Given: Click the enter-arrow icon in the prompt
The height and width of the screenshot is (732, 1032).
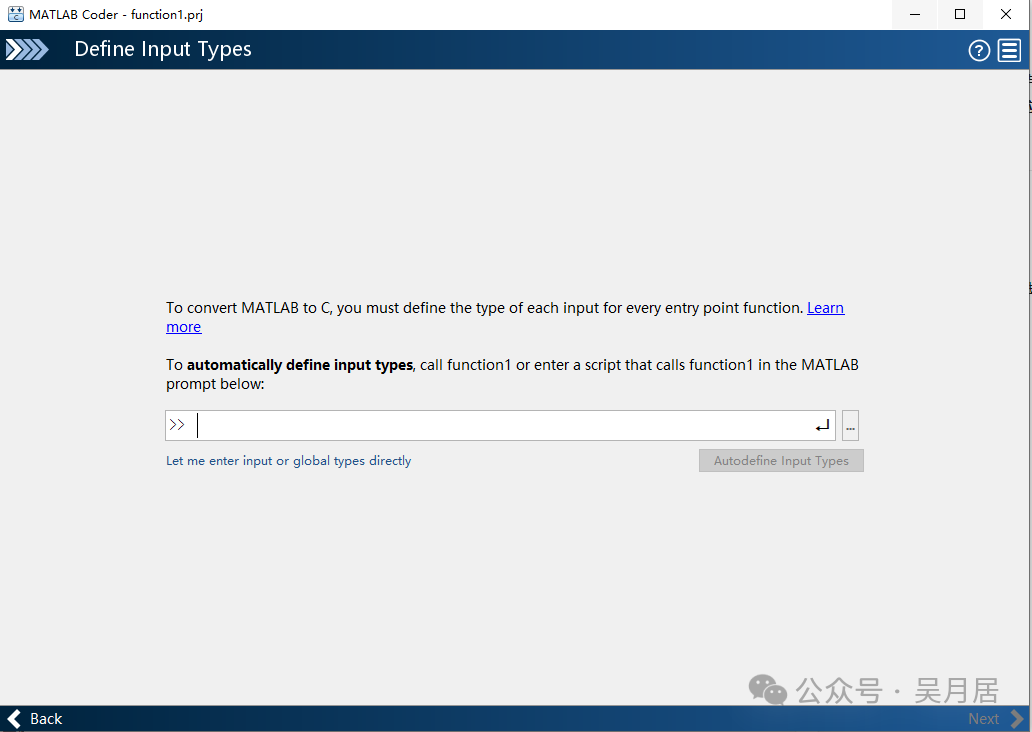Looking at the screenshot, I should (822, 427).
